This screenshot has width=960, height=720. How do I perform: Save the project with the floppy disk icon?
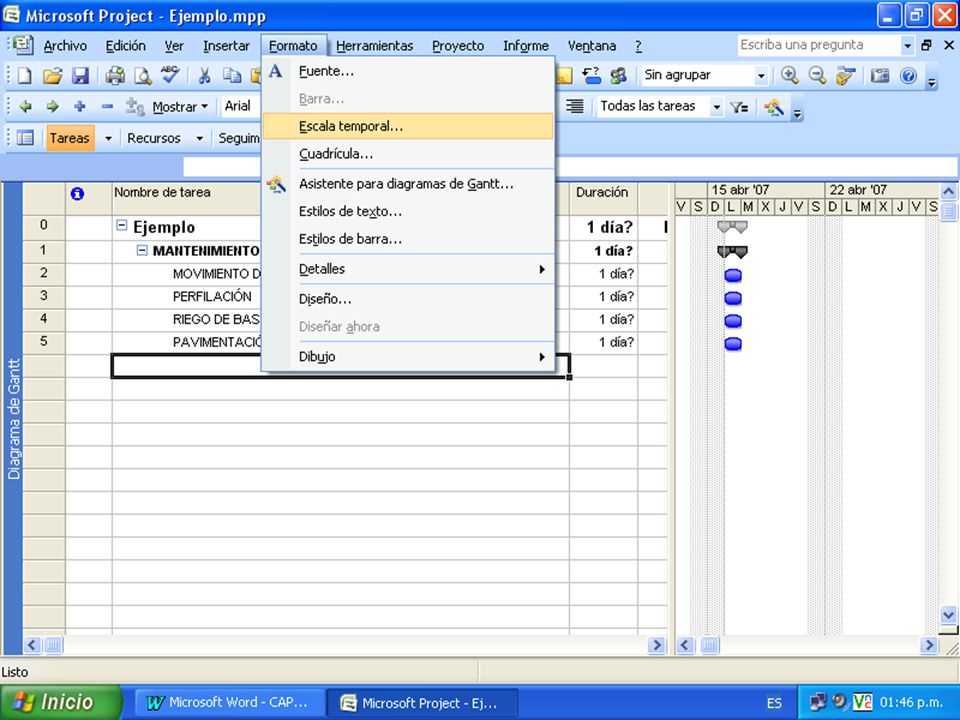click(x=80, y=75)
